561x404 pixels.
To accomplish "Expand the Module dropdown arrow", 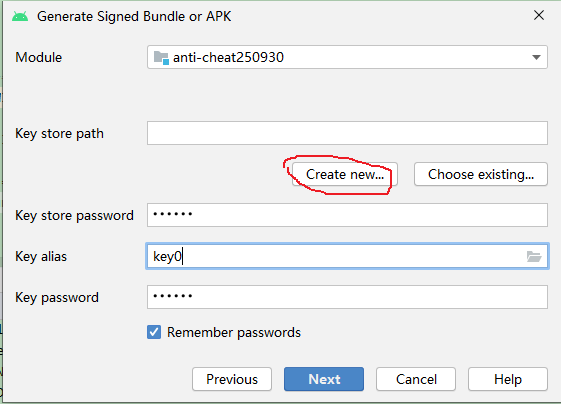I will [x=536, y=57].
